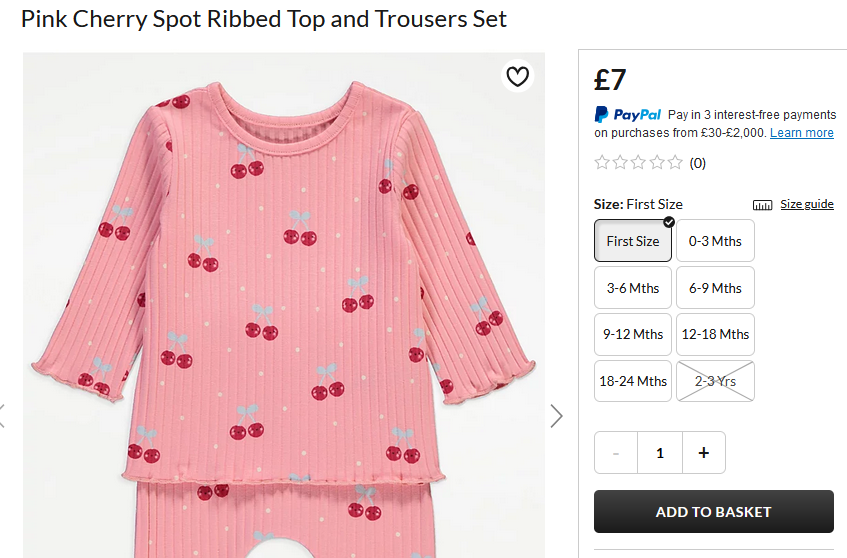This screenshot has width=847, height=558.
Task: Choose the 6-9 Mths size
Action: coord(715,288)
